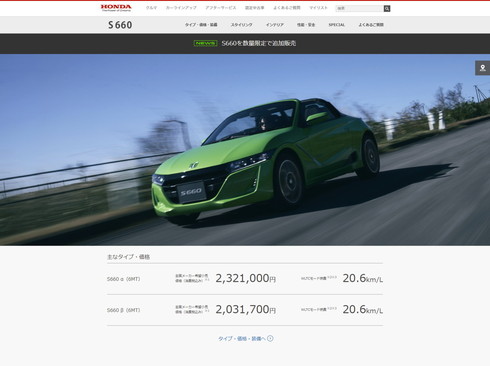The width and height of the screenshot is (490, 366).
Task: Open the dealer locator pin icon
Action: [x=482, y=68]
